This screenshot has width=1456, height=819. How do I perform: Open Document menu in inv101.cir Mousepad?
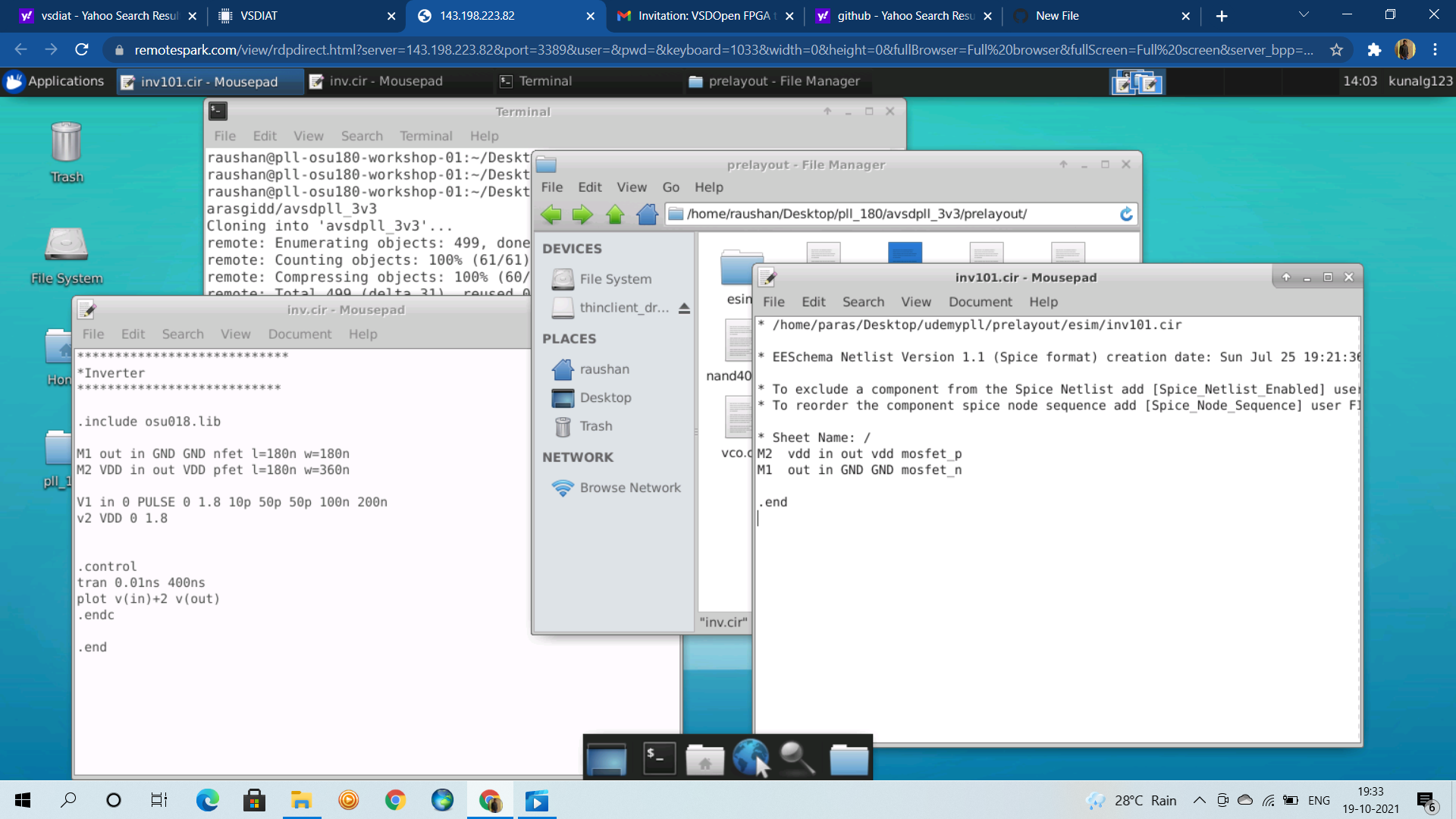tap(980, 302)
